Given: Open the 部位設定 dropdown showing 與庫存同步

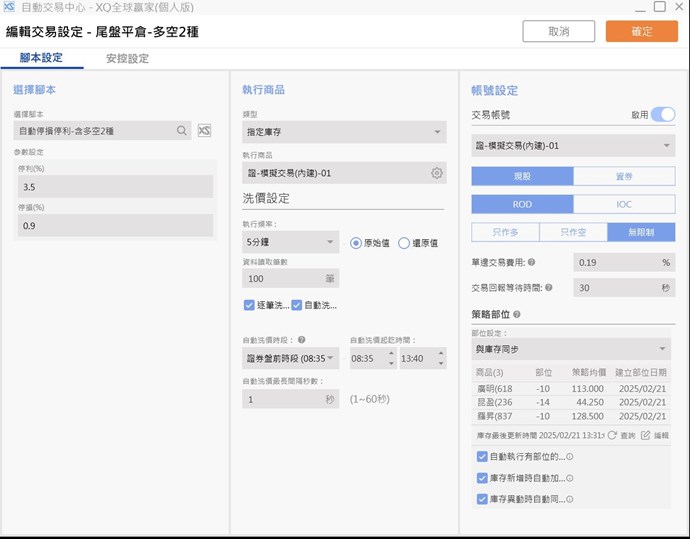Looking at the screenshot, I should point(571,350).
